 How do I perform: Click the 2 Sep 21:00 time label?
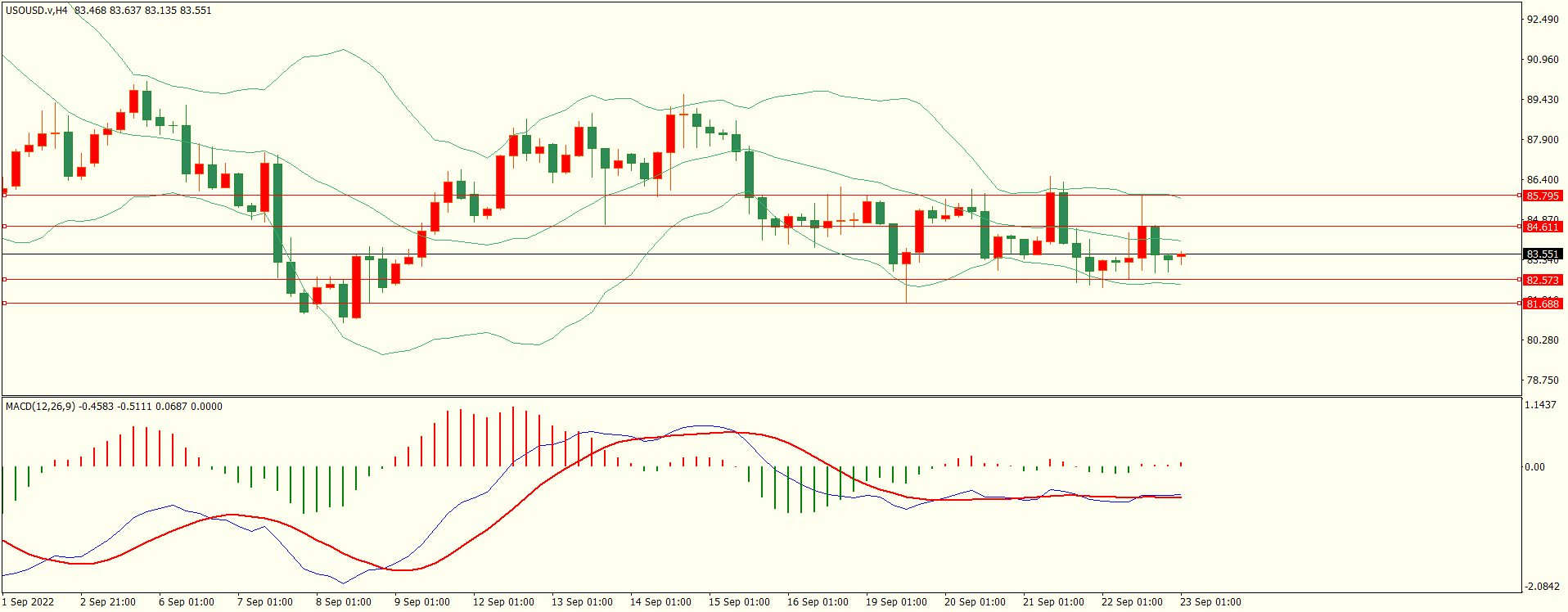(x=108, y=602)
